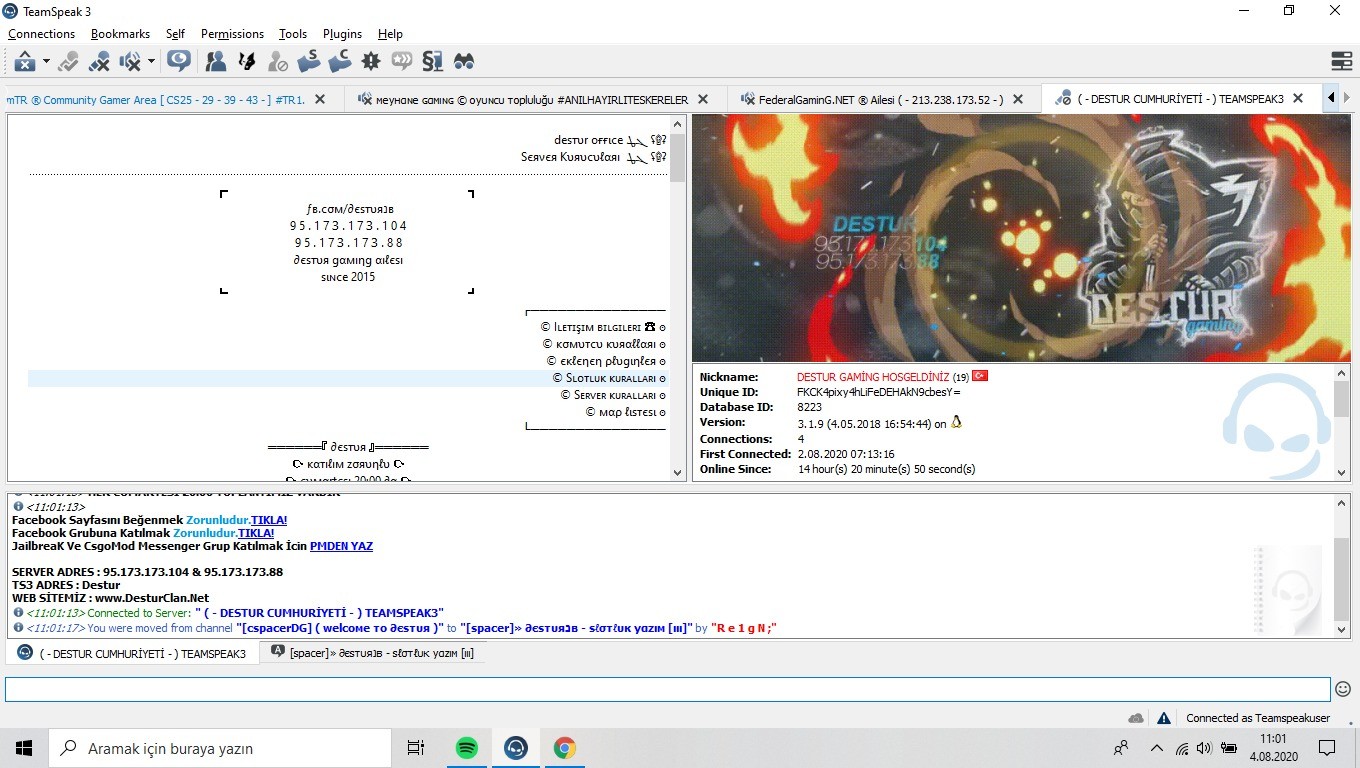Click the speech bubble with eye icon

179,61
